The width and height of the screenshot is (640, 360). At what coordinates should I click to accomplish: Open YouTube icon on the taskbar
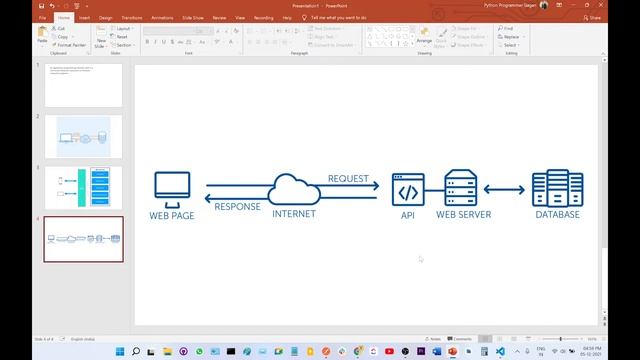[x=389, y=351]
